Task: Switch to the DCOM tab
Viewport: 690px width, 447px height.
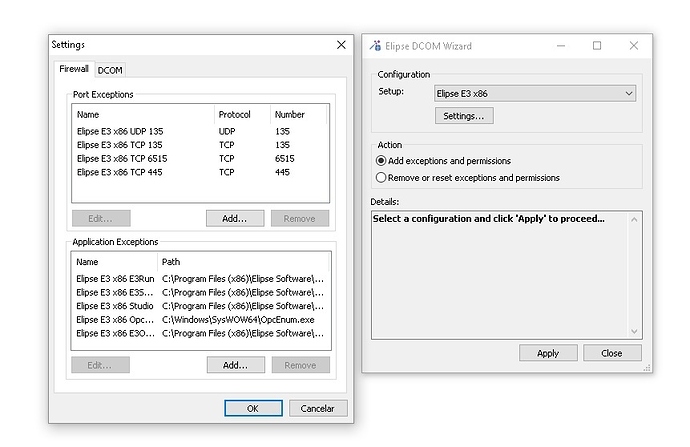Action: [x=110, y=70]
